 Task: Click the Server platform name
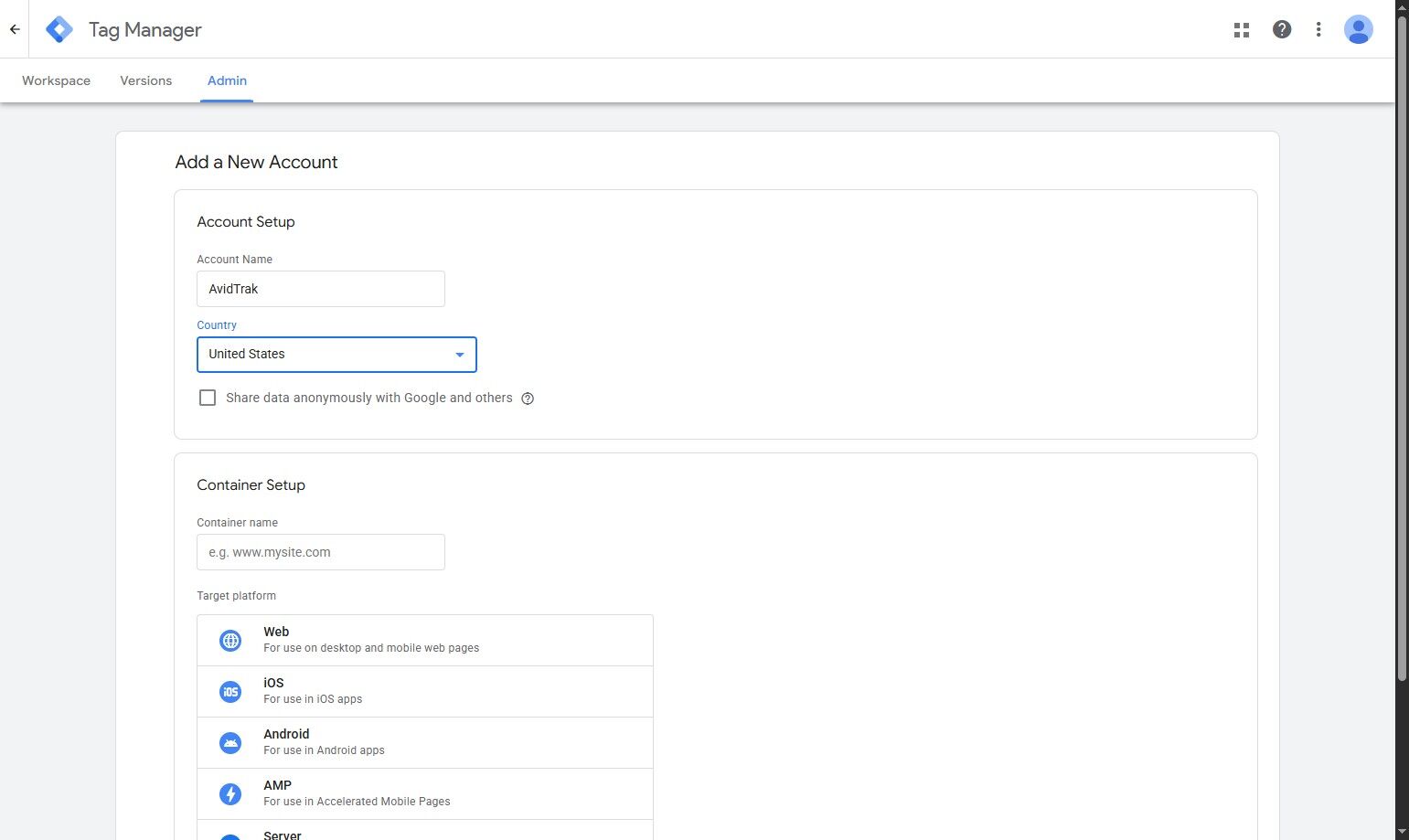click(x=283, y=835)
